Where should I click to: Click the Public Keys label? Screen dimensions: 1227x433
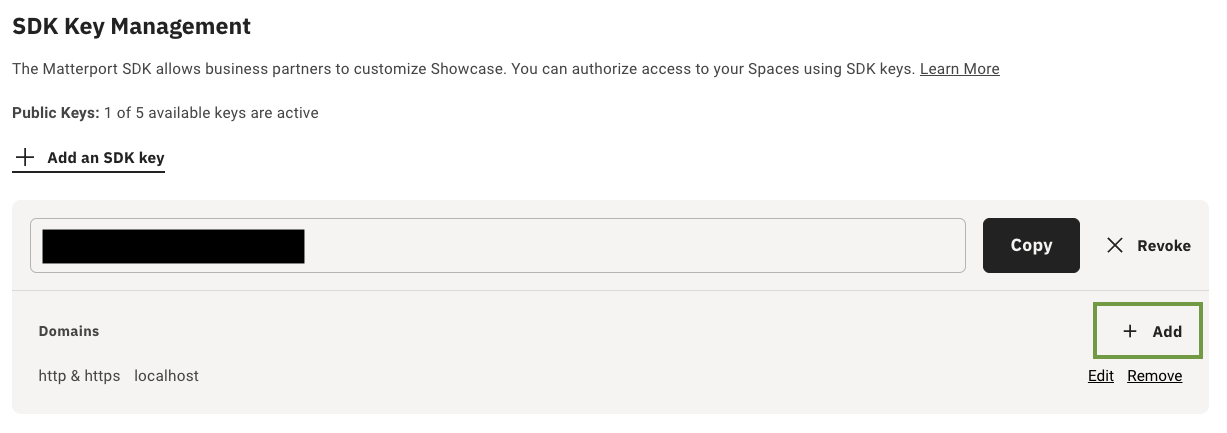click(55, 113)
